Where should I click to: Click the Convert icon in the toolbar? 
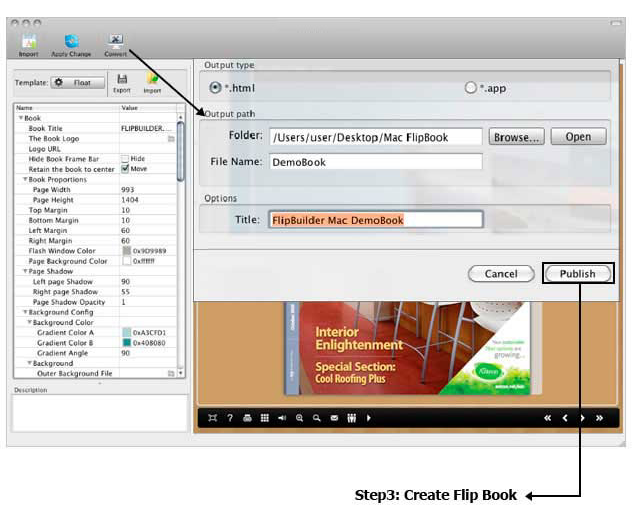point(116,43)
